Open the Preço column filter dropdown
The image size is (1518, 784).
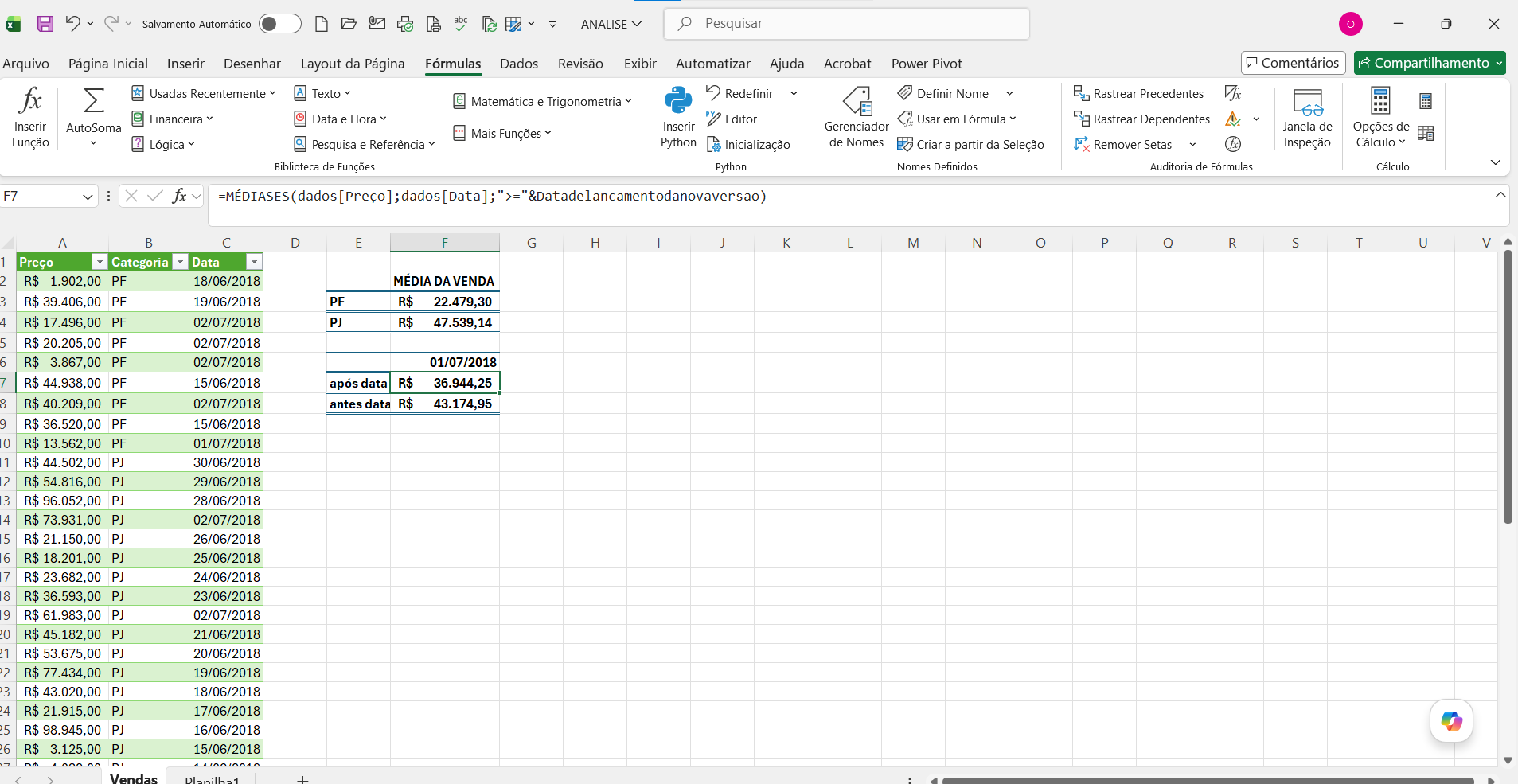[100, 262]
